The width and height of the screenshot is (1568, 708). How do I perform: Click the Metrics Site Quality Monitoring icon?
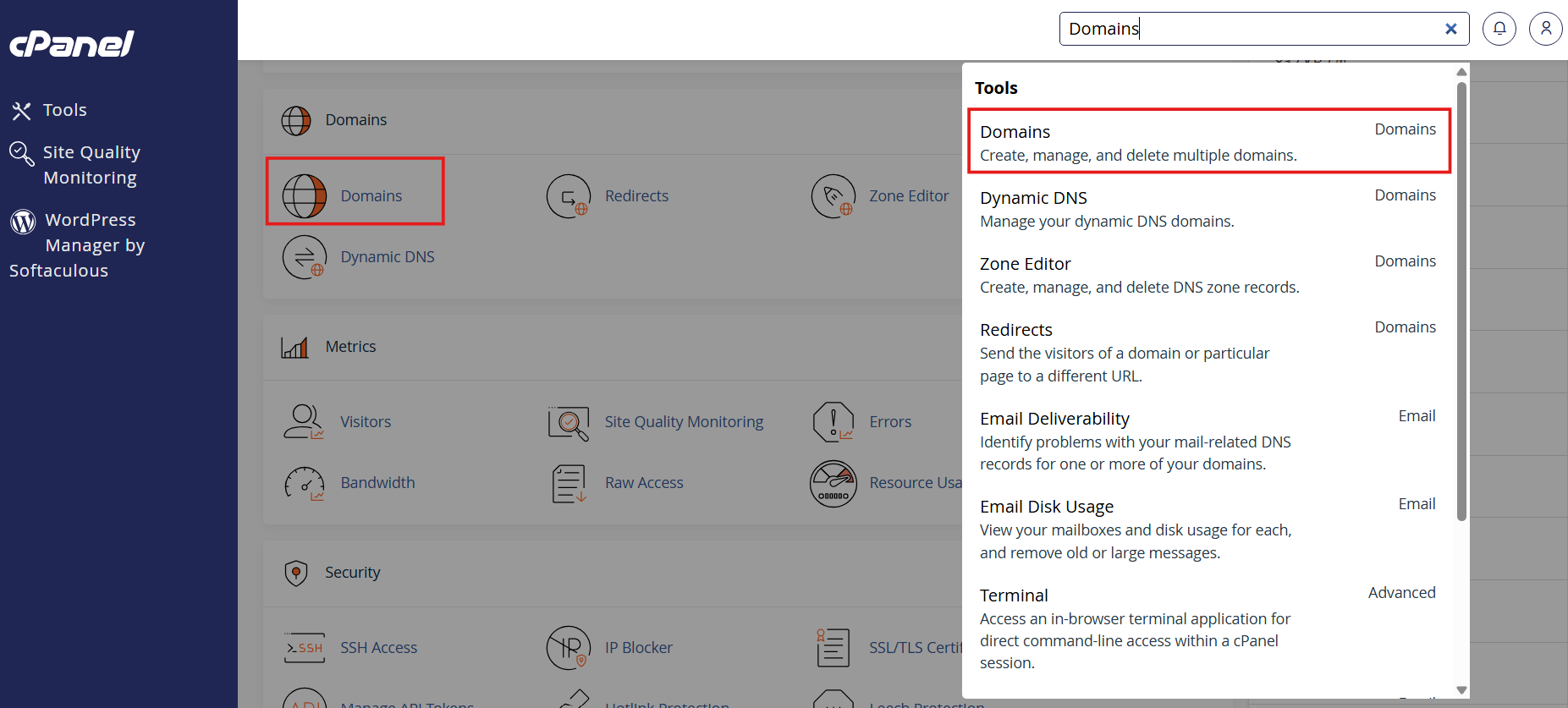point(569,422)
